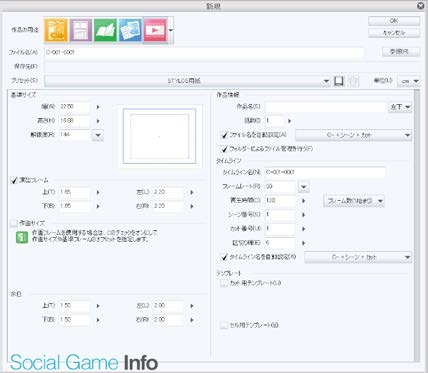
Task: Focus the ファイル名 input field
Action: point(204,52)
